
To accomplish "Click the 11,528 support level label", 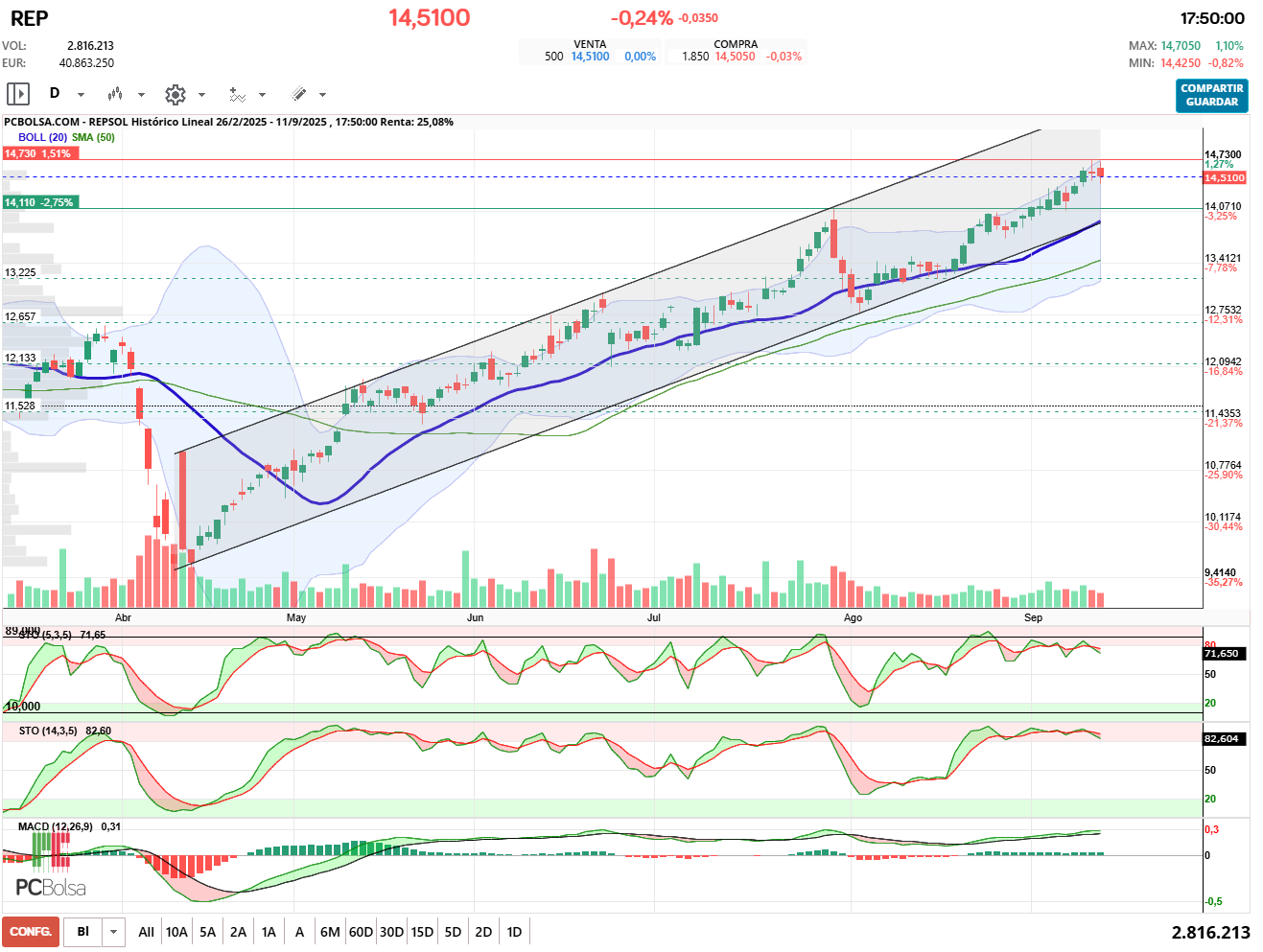I will (x=20, y=406).
